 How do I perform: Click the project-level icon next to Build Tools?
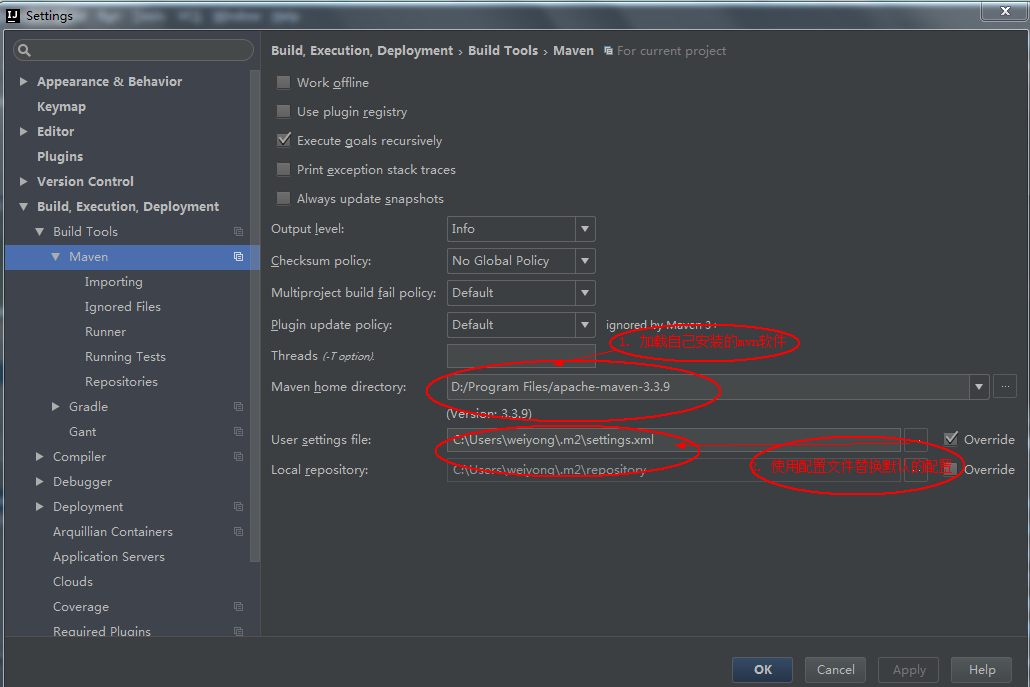(x=238, y=232)
